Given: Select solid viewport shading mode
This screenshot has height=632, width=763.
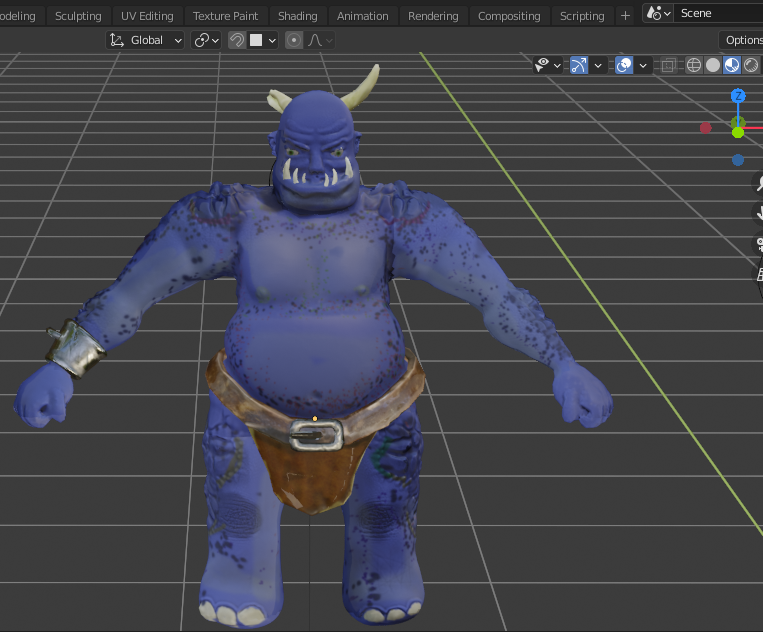Looking at the screenshot, I should 713,65.
